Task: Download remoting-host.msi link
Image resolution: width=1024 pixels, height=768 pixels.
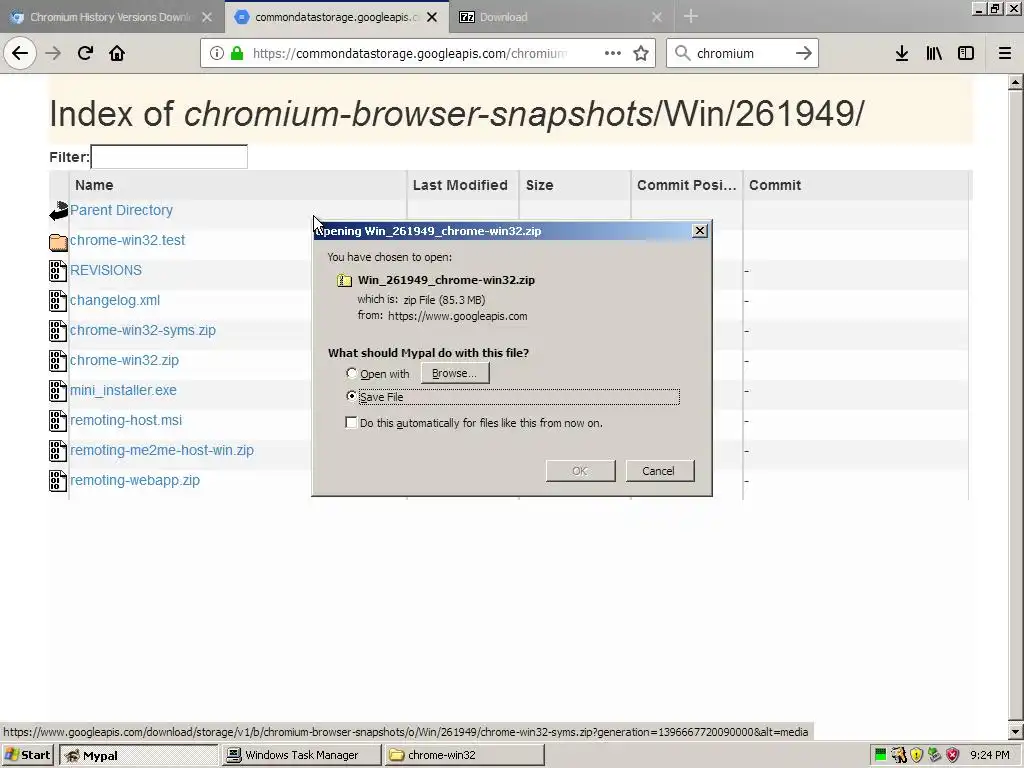Action: tap(126, 421)
